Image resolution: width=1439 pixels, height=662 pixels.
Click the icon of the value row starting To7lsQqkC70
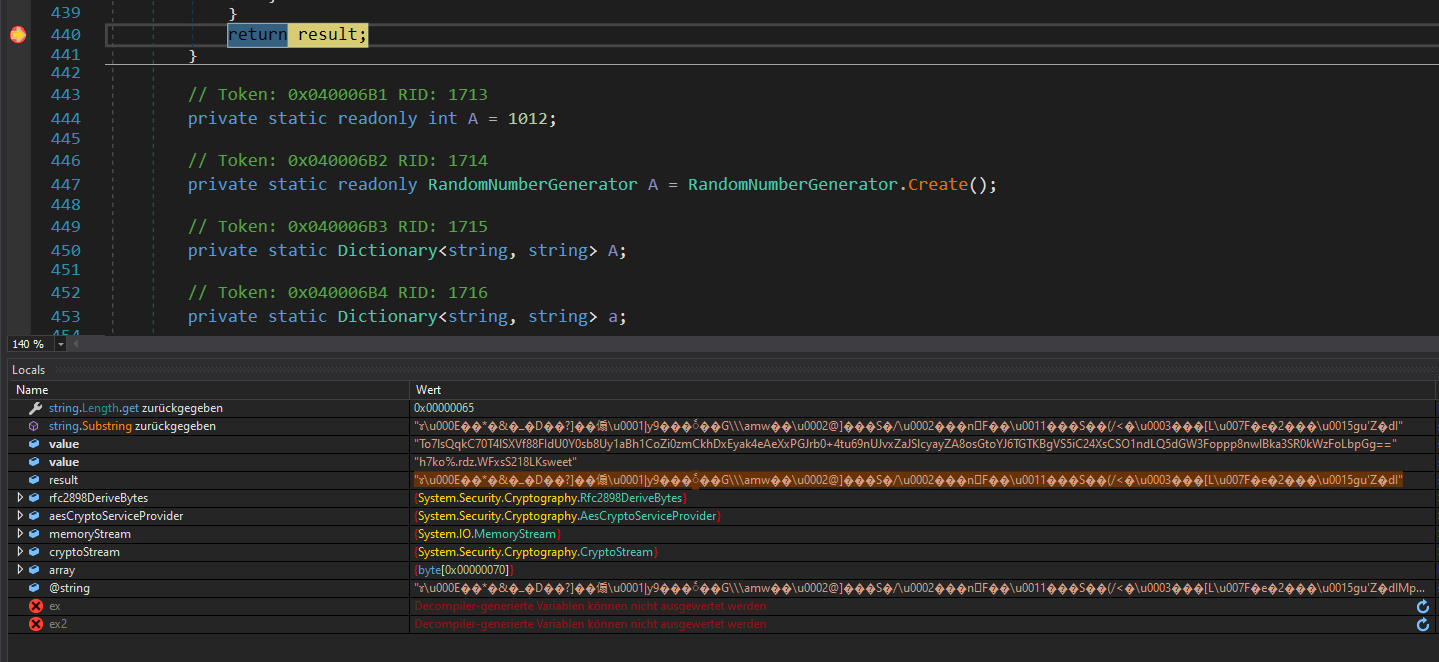click(x=35, y=444)
